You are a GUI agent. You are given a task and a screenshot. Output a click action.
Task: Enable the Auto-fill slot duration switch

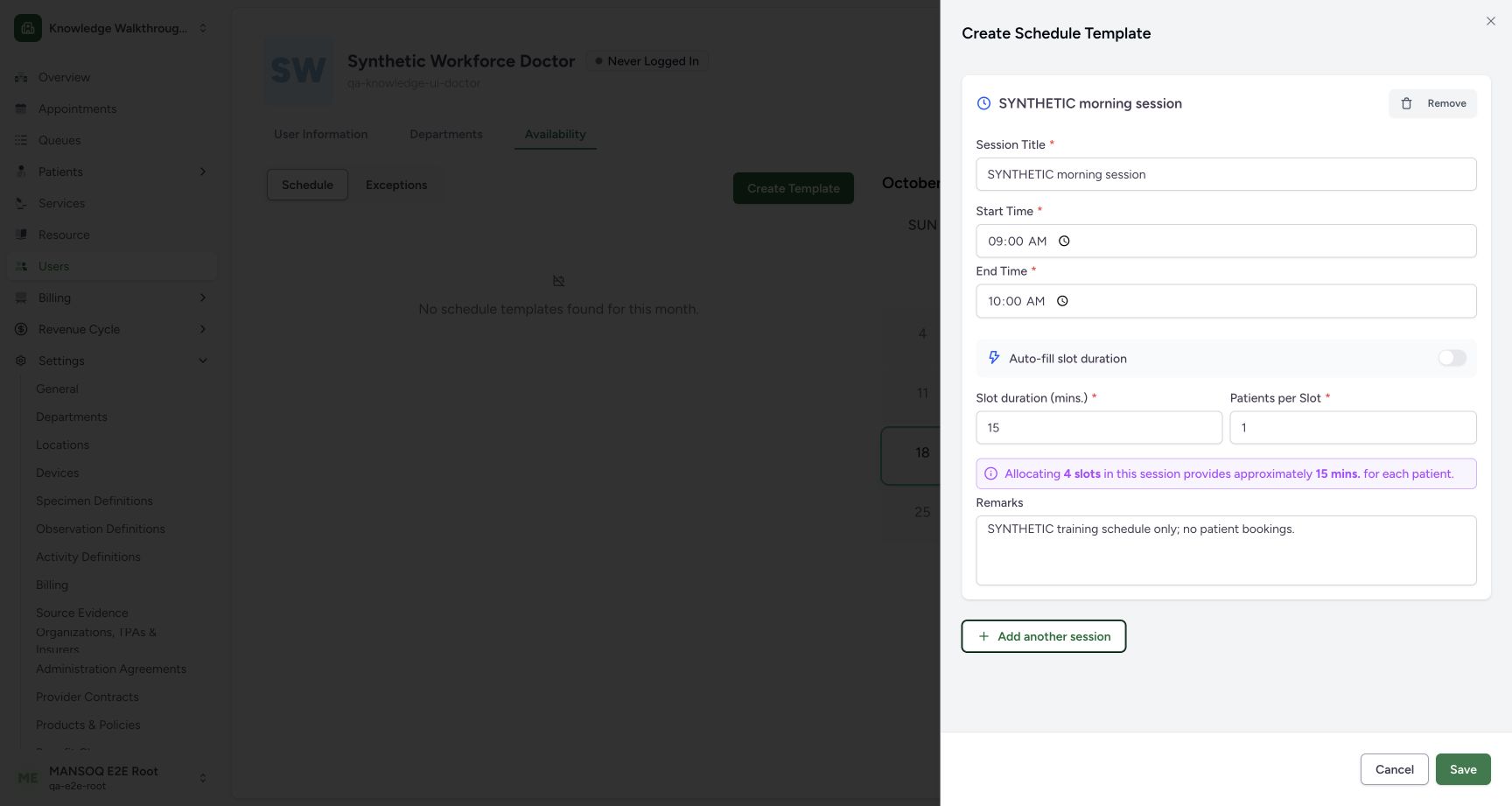click(x=1452, y=358)
